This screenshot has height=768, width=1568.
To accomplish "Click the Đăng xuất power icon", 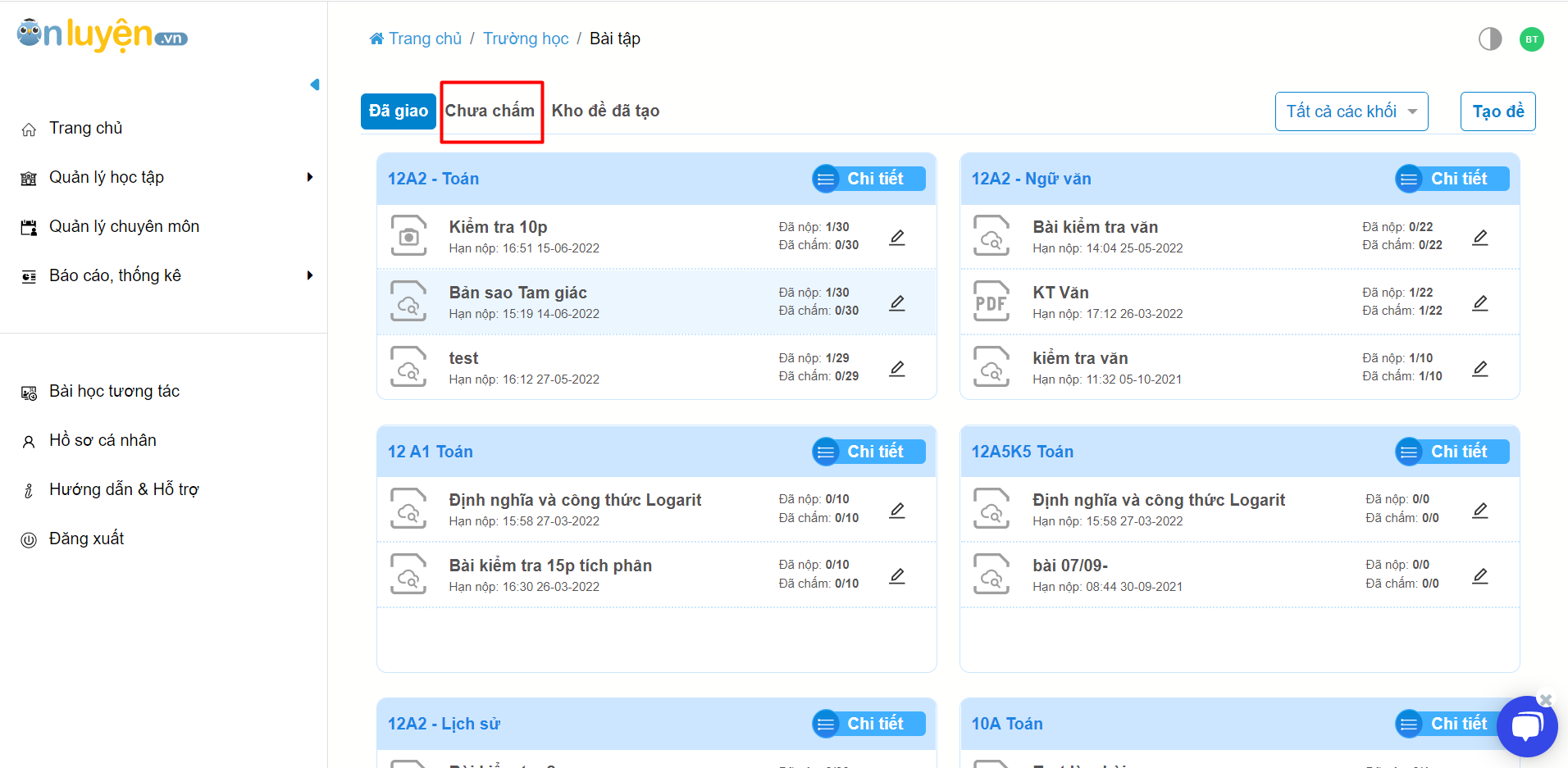I will coord(29,540).
